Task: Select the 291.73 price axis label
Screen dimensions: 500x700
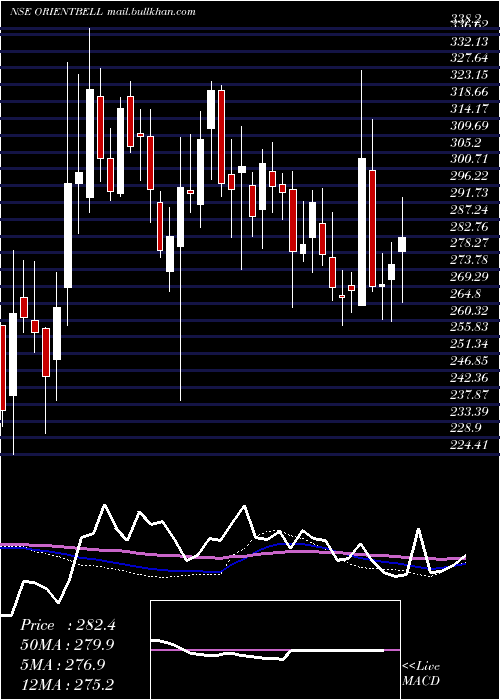Action: coord(468,193)
